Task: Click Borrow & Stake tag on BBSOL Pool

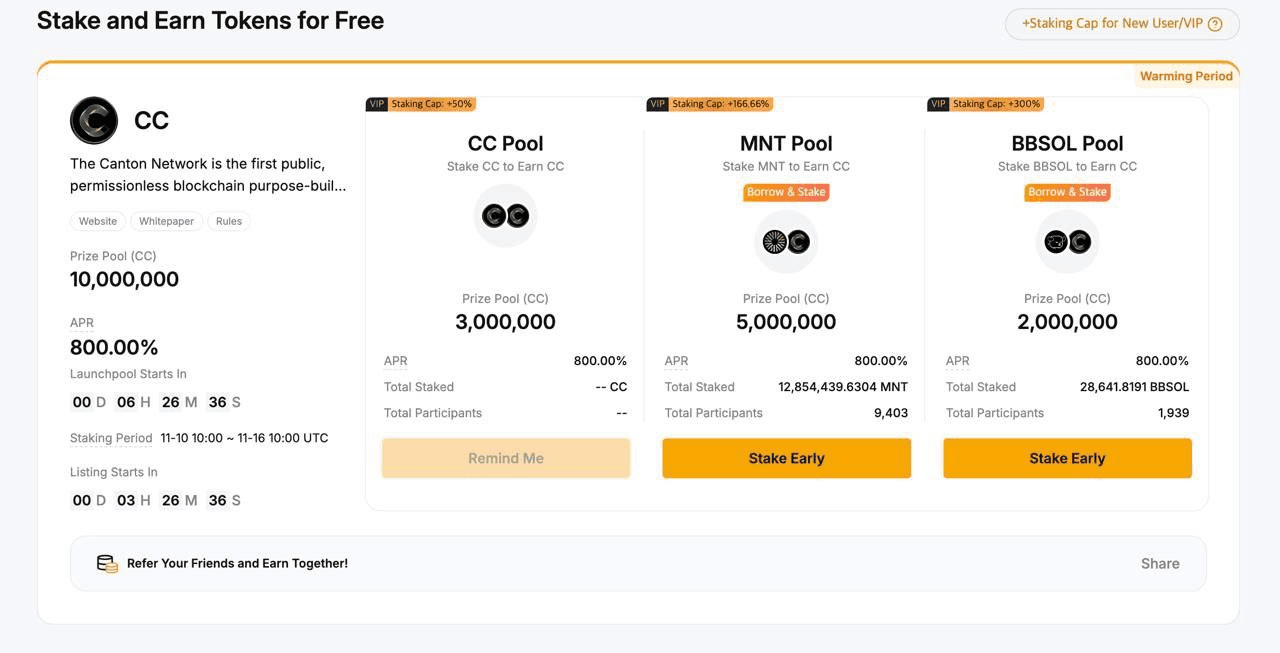Action: [x=1067, y=192]
